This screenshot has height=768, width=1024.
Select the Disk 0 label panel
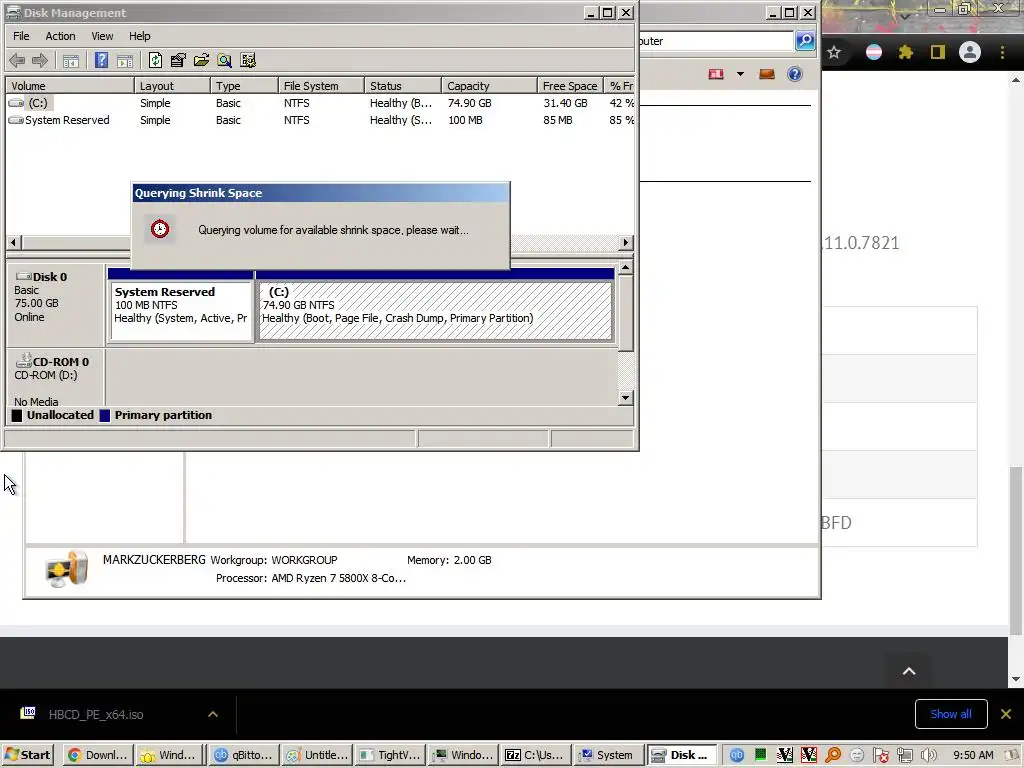(56, 304)
